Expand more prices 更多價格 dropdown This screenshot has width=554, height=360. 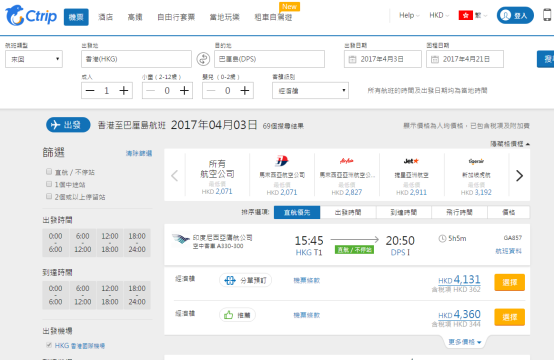tap(465, 342)
